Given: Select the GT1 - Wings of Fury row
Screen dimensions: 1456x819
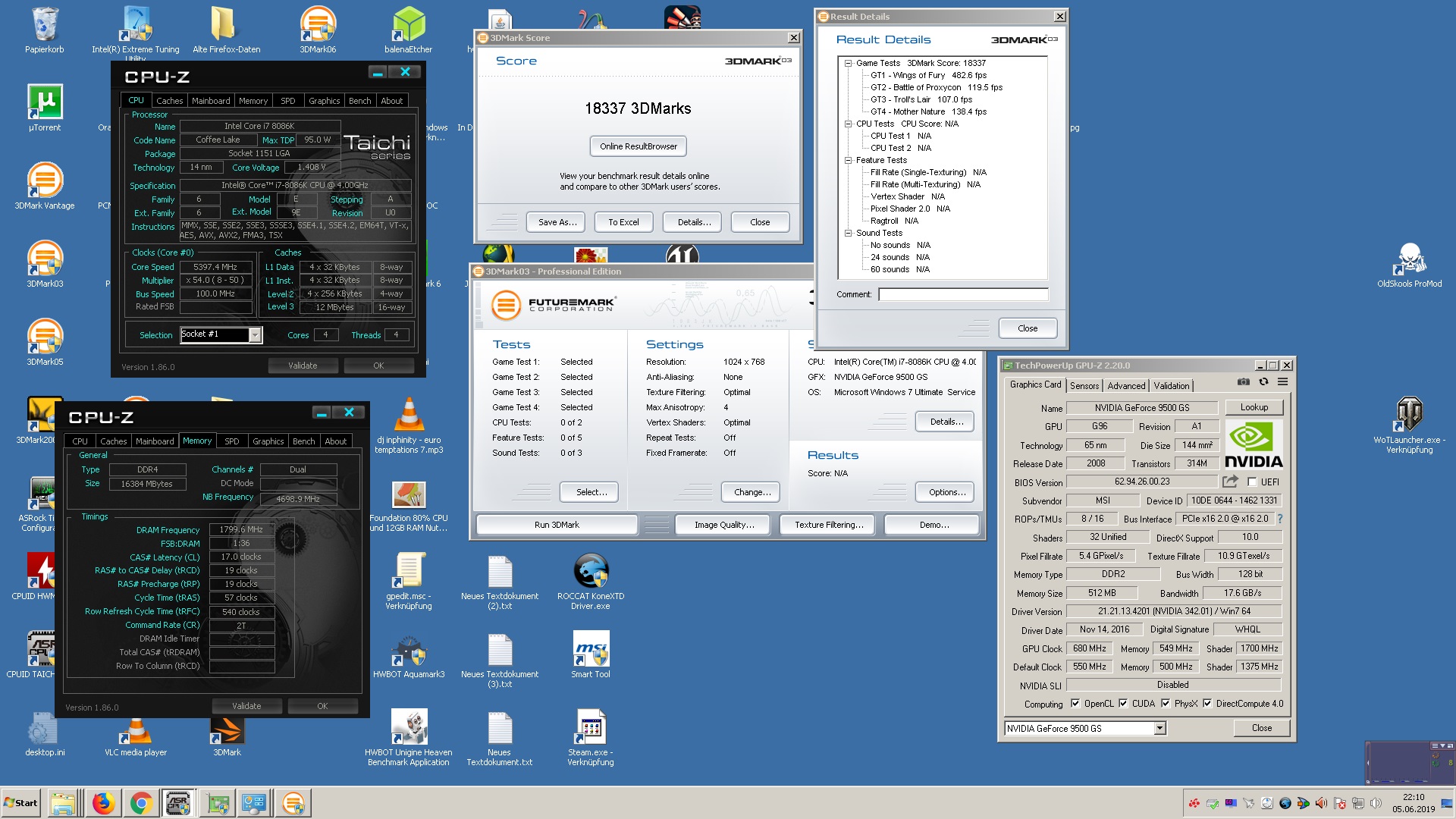Looking at the screenshot, I should [x=928, y=75].
